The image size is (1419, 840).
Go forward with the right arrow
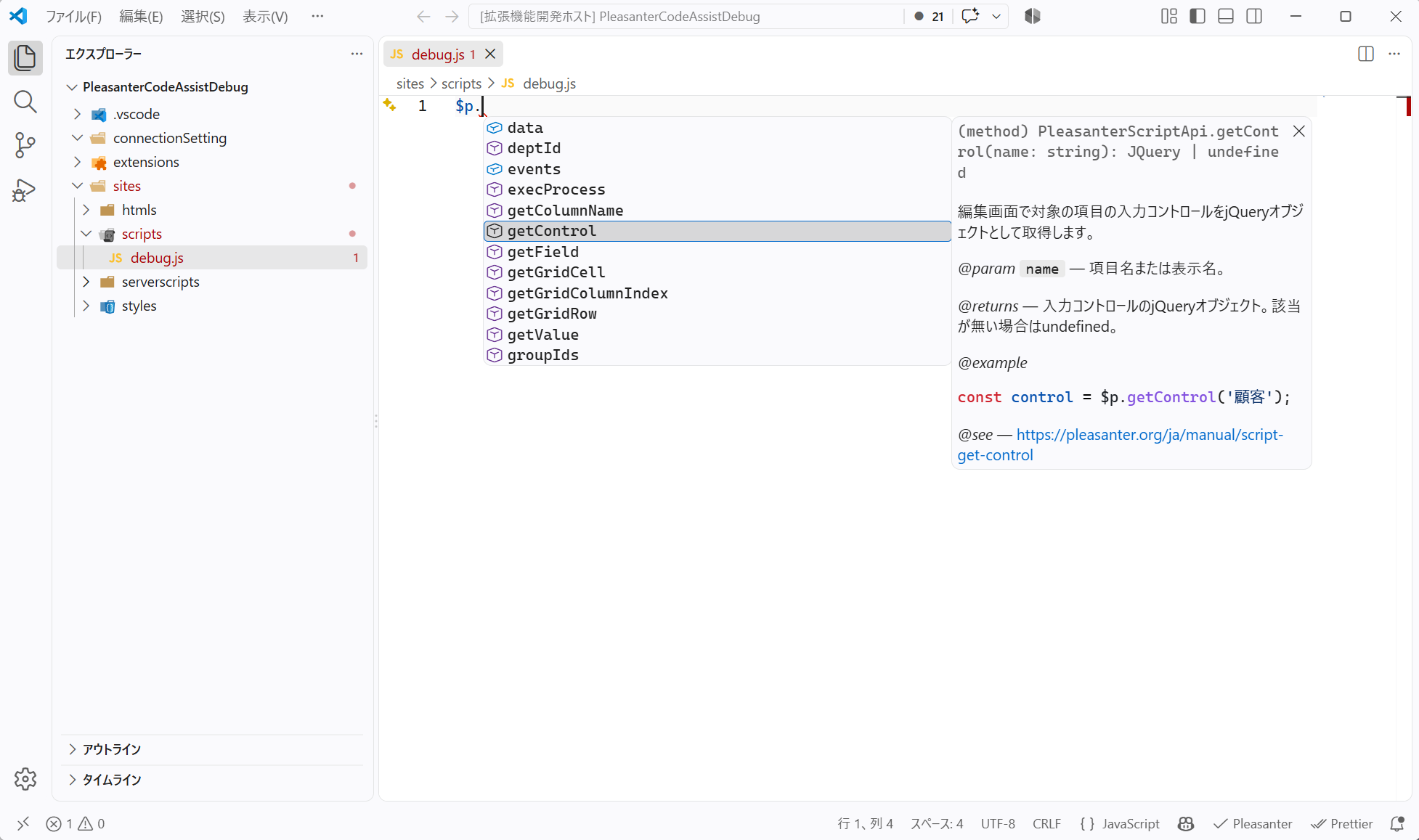pos(452,16)
